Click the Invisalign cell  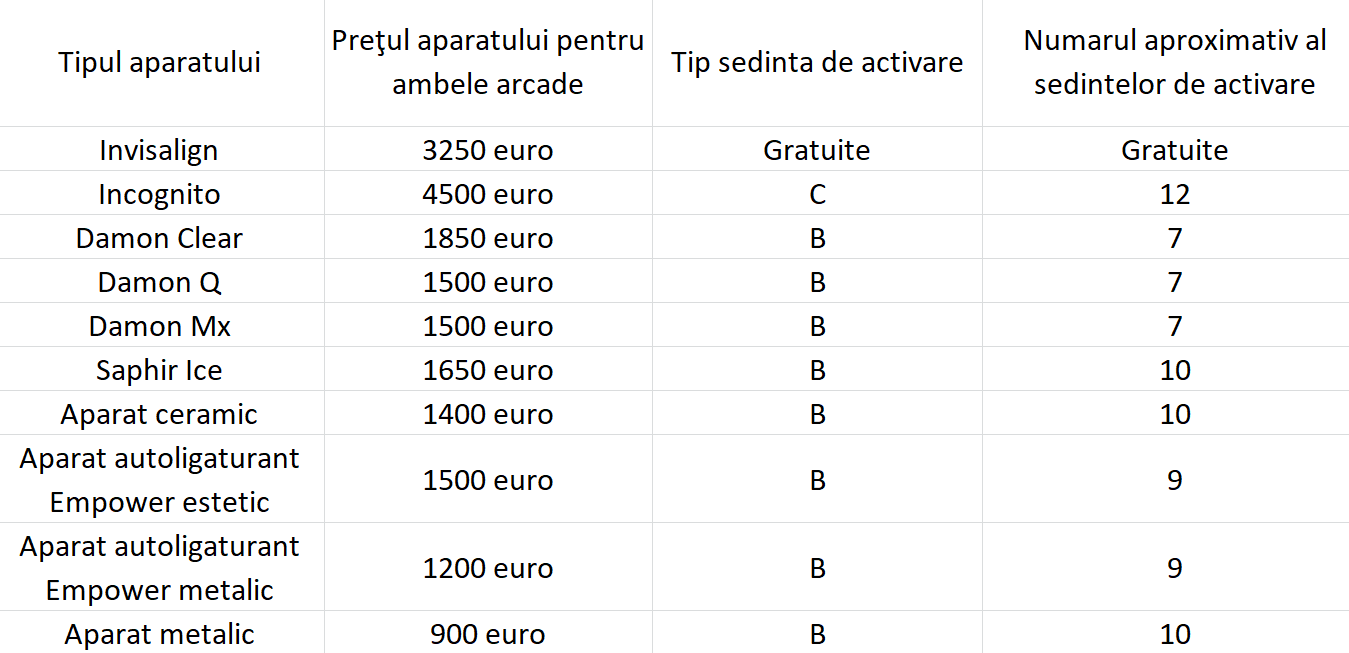(159, 150)
